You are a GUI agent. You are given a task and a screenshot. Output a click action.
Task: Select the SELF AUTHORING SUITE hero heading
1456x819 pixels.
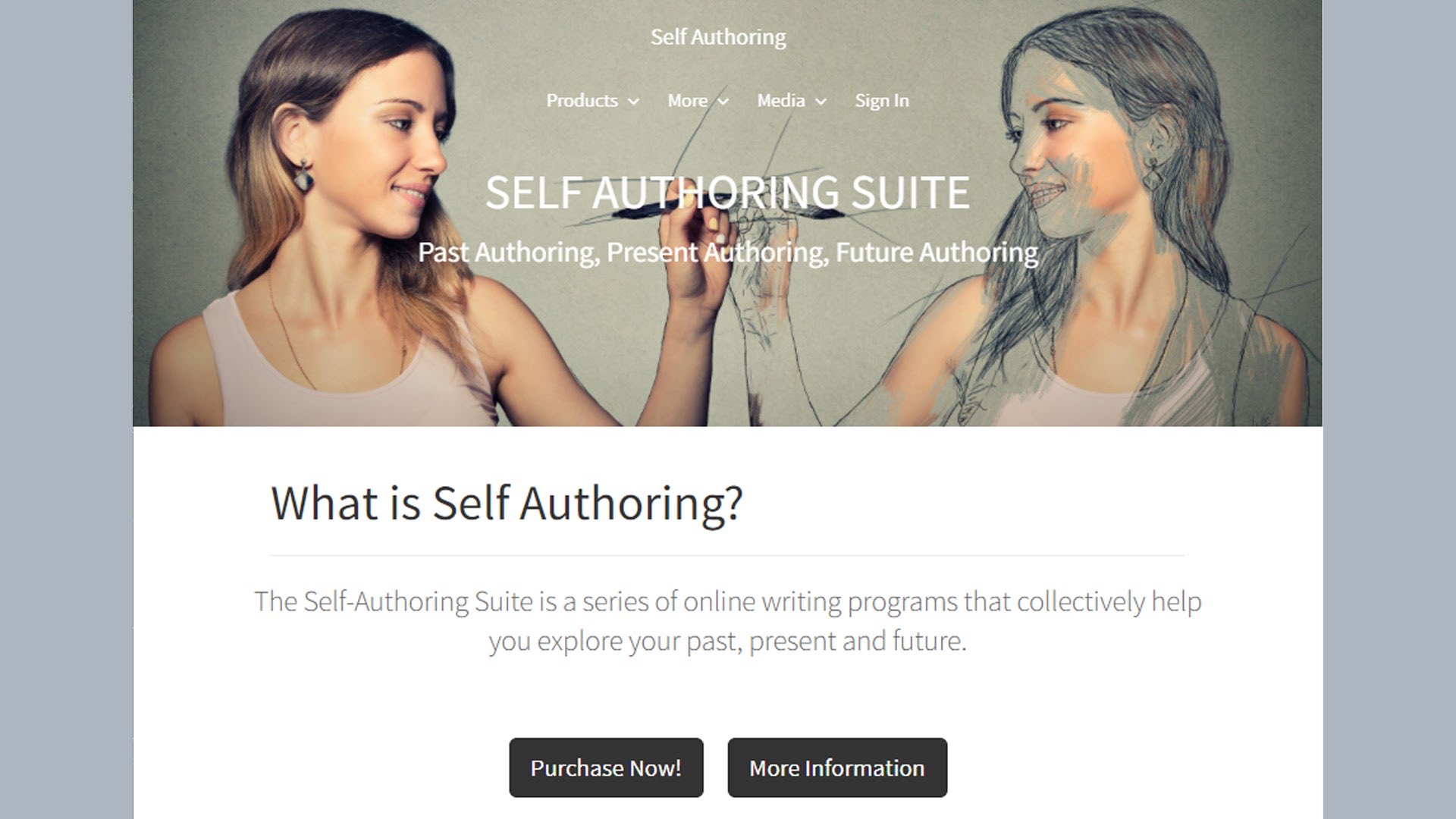click(x=727, y=193)
